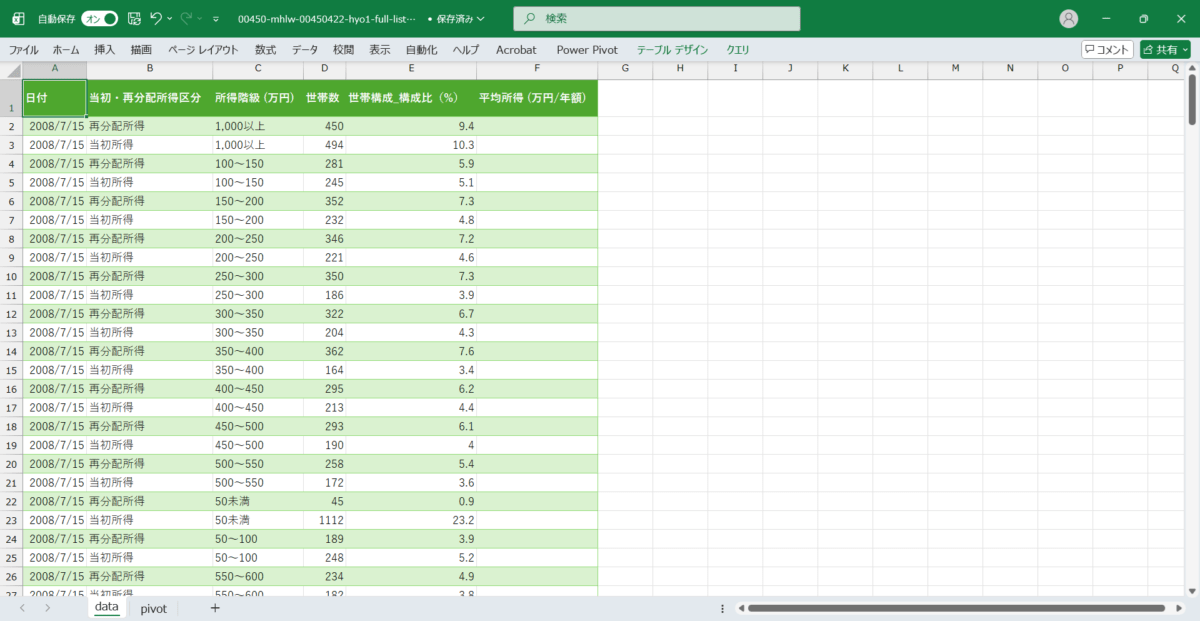This screenshot has height=621, width=1200.
Task: Click the Excel app icon in title bar
Action: click(17, 19)
